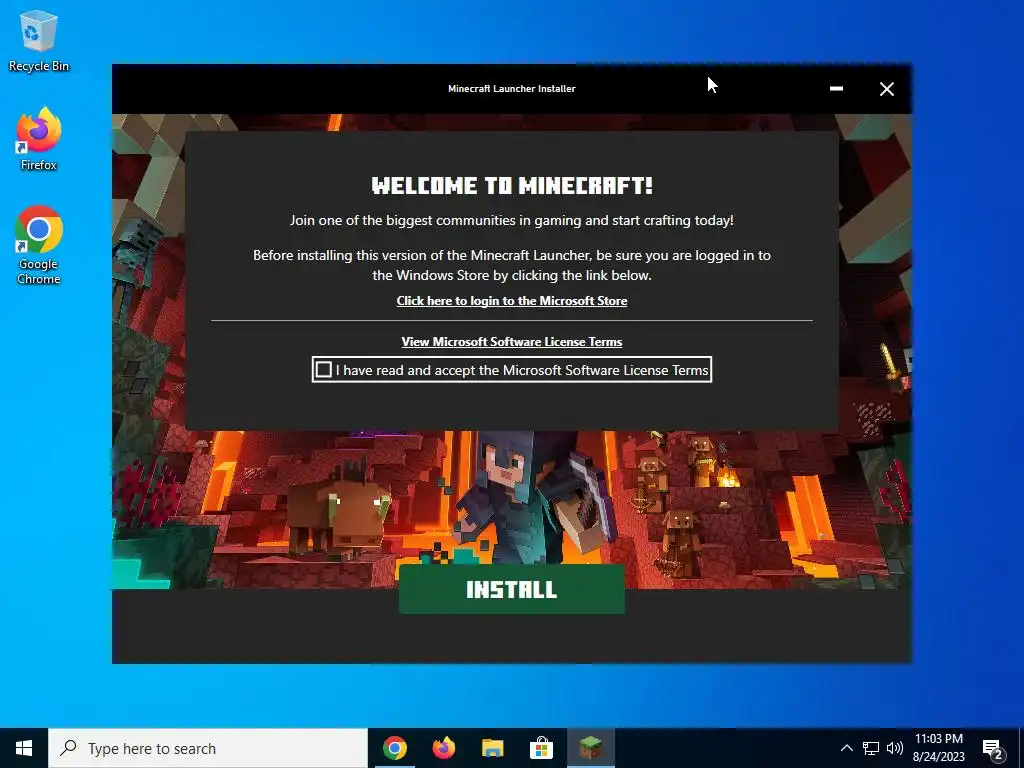Image resolution: width=1024 pixels, height=768 pixels.
Task: Select the Firefox desktop shortcut
Action: pos(39,140)
